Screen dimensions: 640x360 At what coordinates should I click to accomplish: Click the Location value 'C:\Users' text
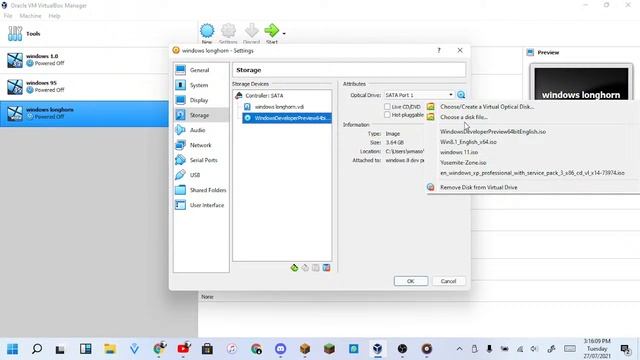click(x=404, y=151)
